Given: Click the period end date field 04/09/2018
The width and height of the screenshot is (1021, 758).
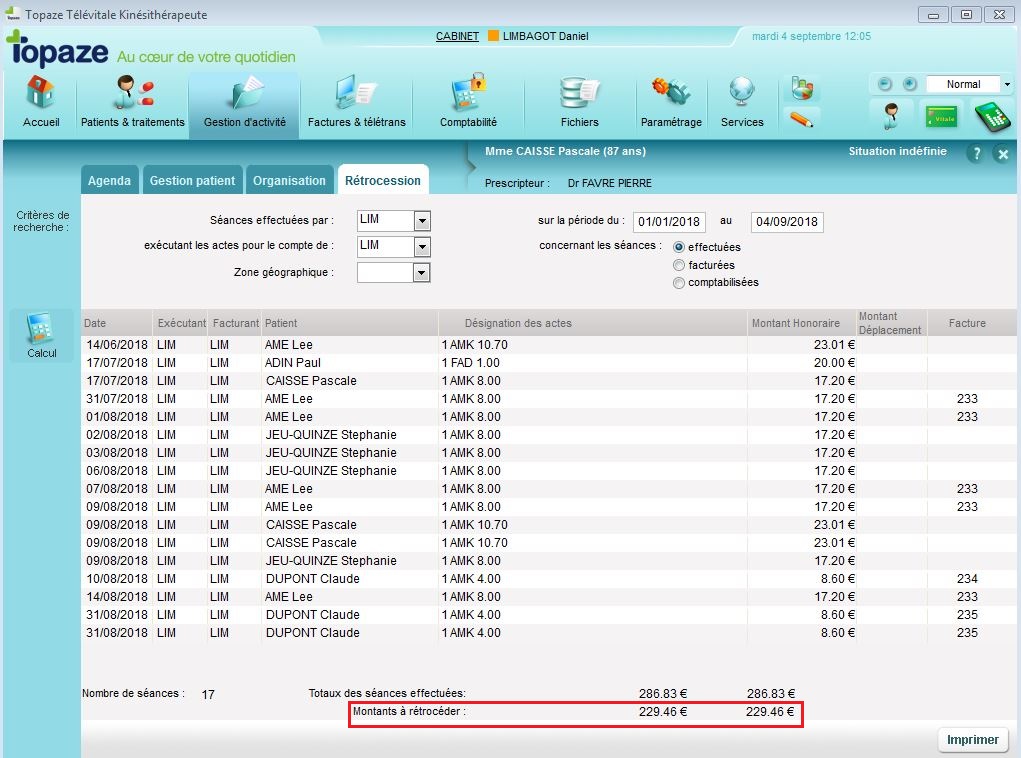Looking at the screenshot, I should pos(787,222).
